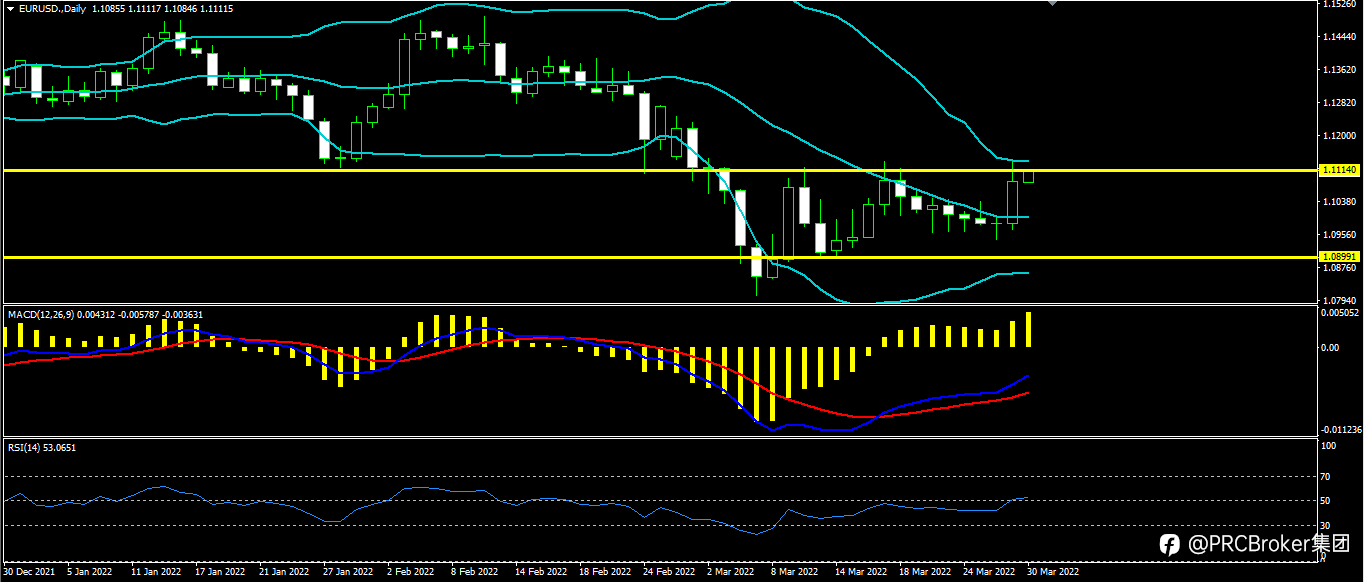Click the 1.11140 horizontal line price tag
Image resolution: width=1365 pixels, height=582 pixels.
tap(1339, 170)
